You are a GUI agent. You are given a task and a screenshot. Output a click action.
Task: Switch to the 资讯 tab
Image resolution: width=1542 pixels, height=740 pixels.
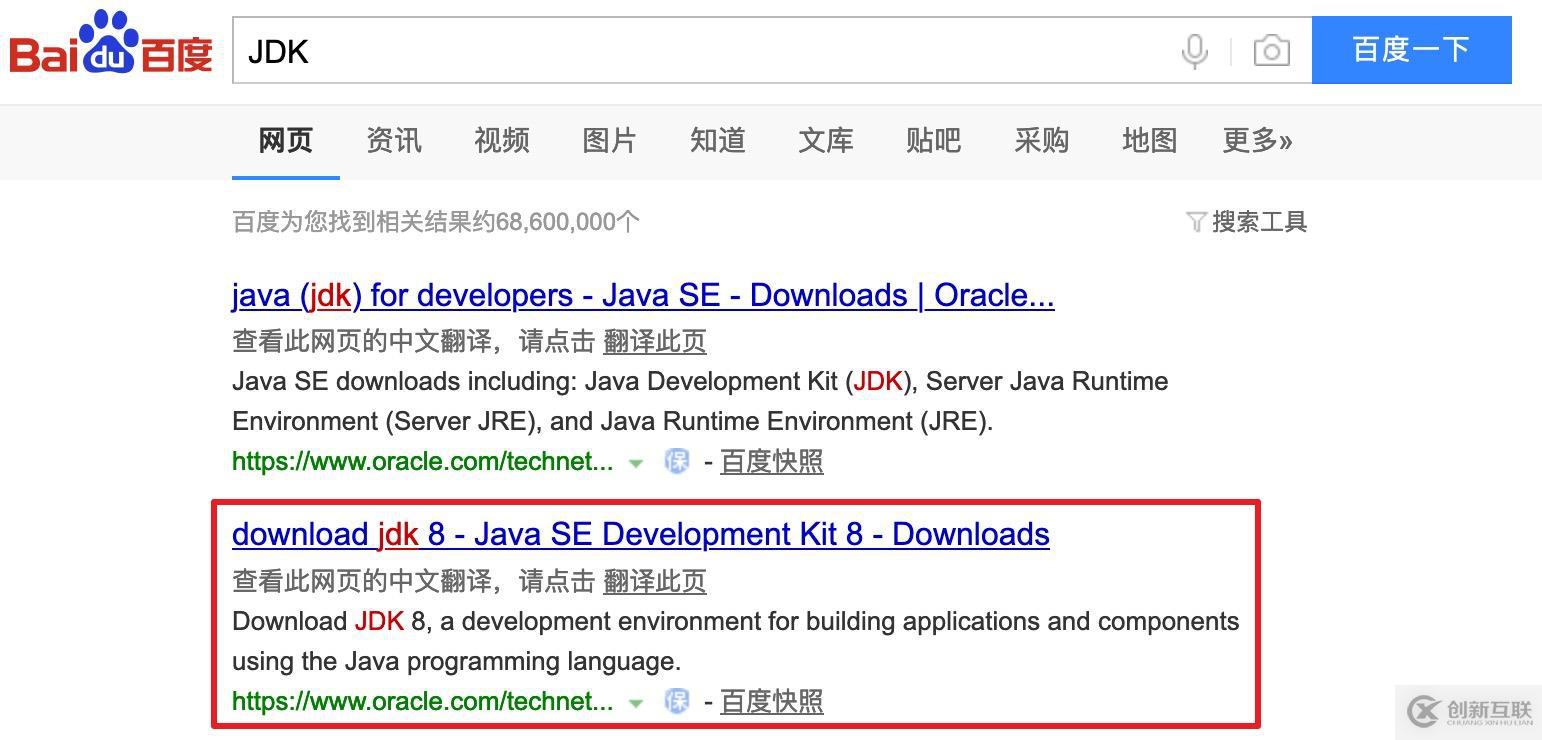(x=394, y=140)
